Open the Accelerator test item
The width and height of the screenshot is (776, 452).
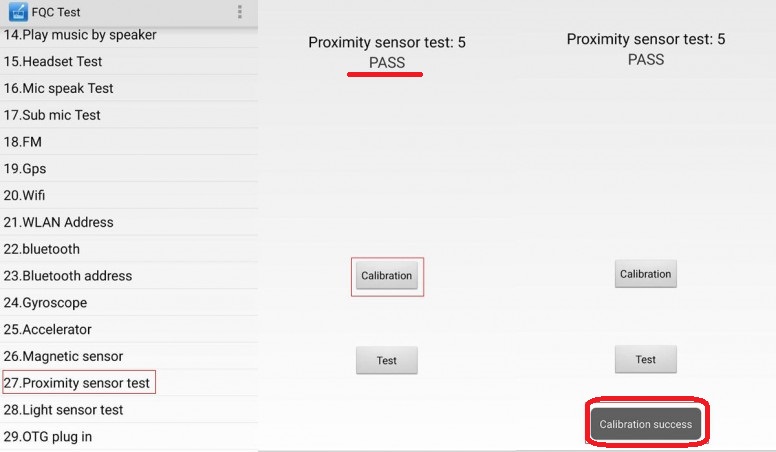(48, 329)
